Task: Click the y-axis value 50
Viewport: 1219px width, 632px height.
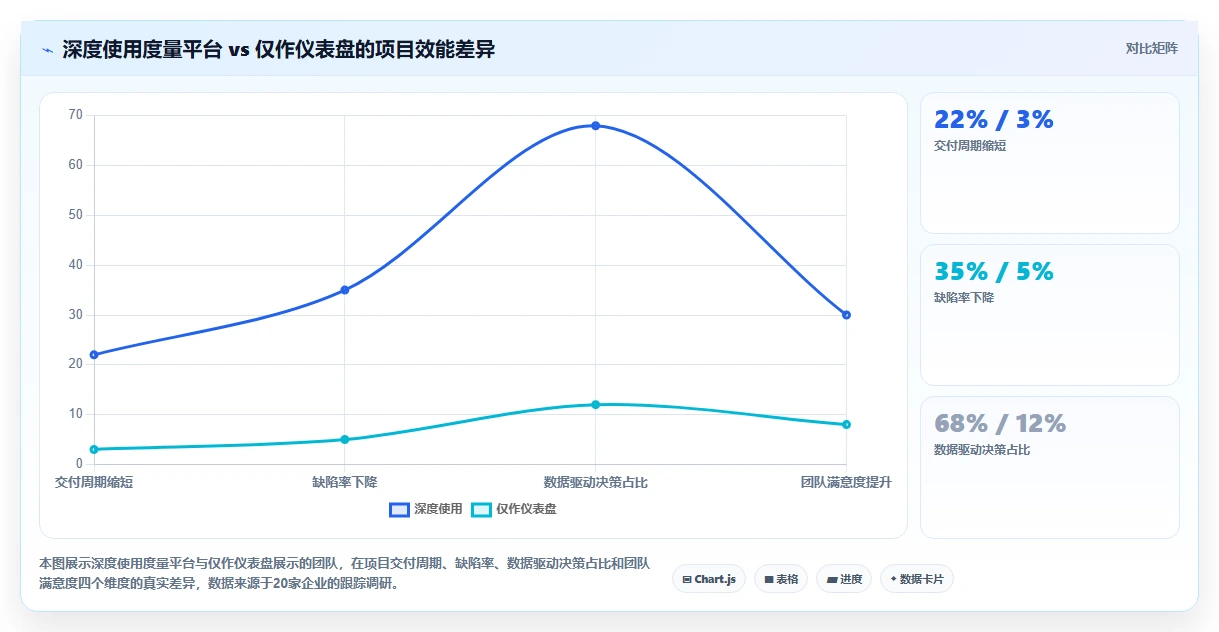Action: point(76,215)
